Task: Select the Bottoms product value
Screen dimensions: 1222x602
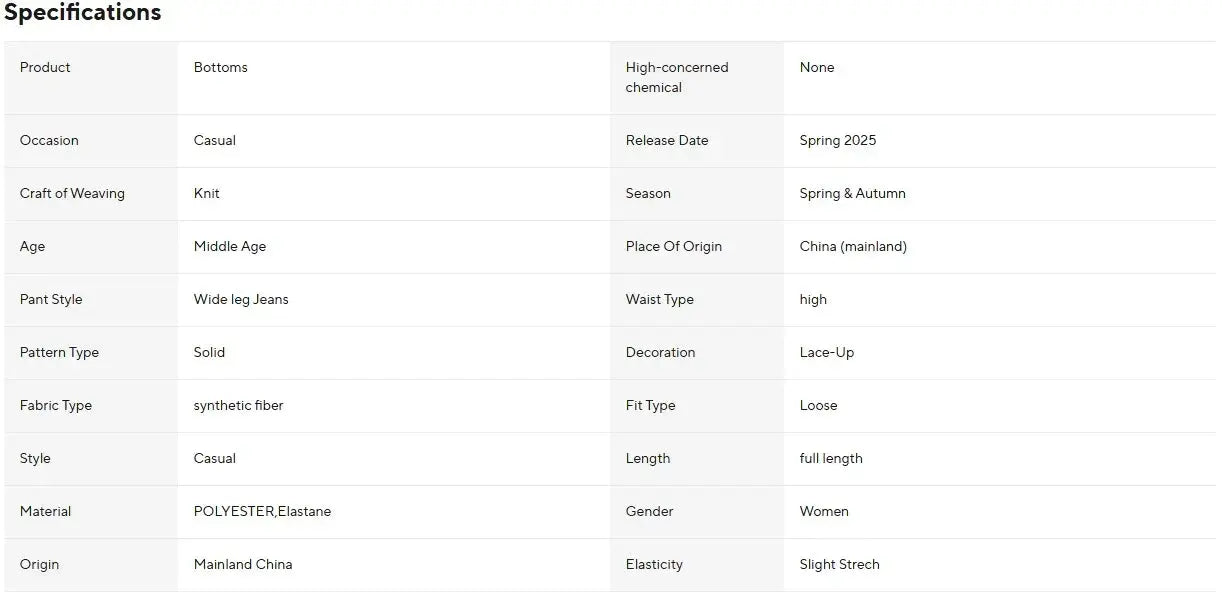Action: (220, 68)
